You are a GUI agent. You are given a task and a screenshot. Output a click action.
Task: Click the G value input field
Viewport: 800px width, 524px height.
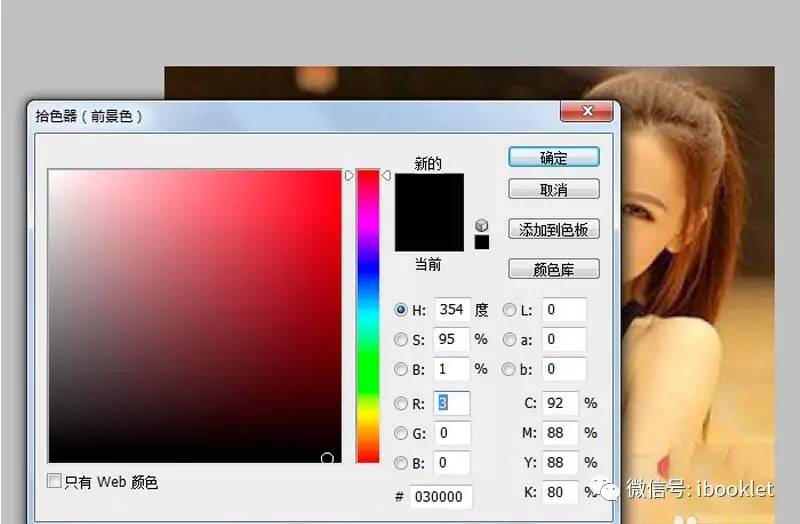(452, 433)
